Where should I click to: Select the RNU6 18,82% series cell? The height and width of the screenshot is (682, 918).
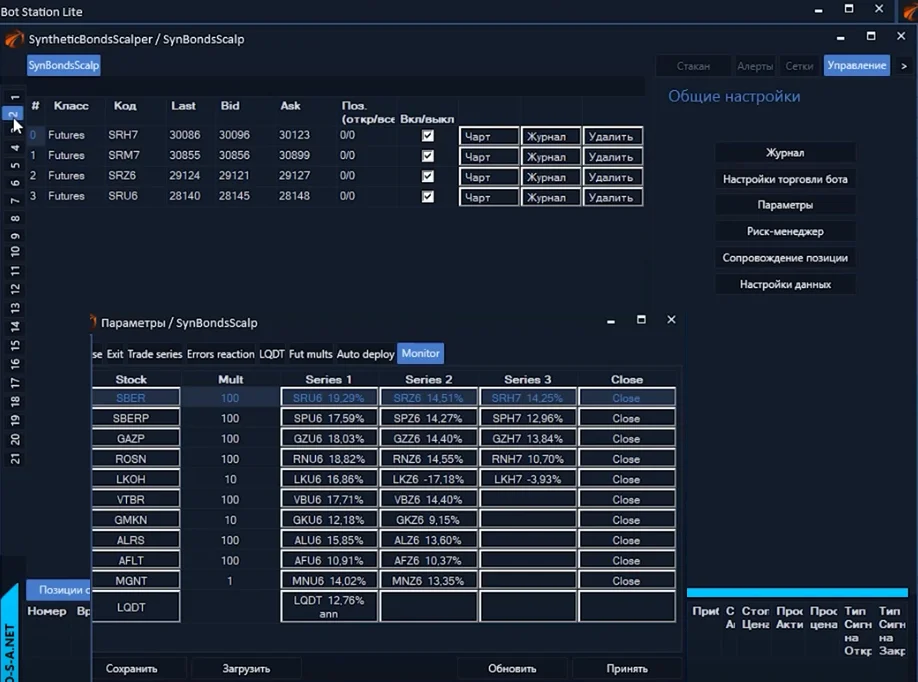click(329, 459)
